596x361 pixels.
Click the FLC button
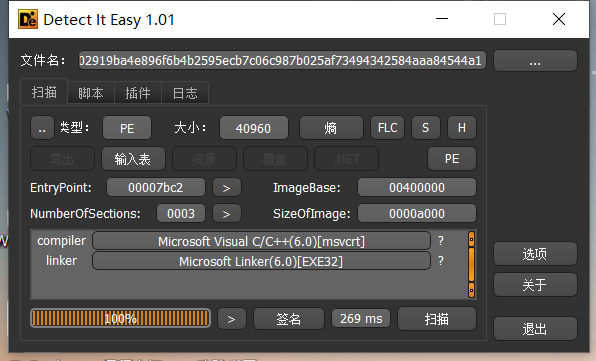[387, 128]
